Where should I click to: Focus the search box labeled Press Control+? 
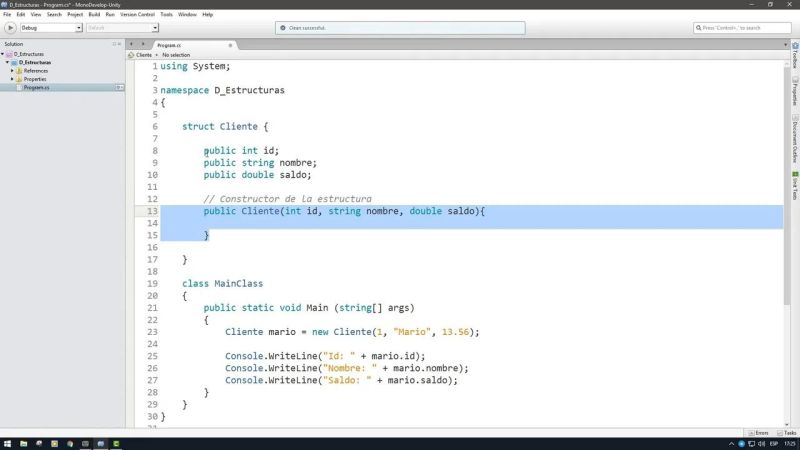tap(742, 28)
